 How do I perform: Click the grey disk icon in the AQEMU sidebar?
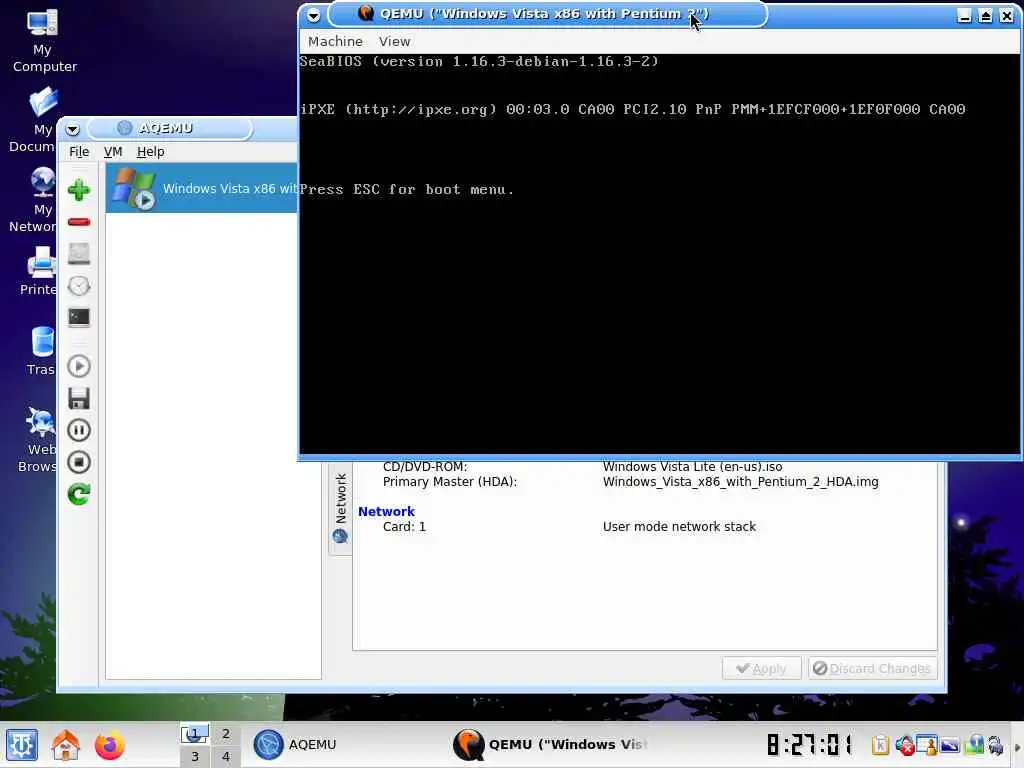[x=79, y=254]
